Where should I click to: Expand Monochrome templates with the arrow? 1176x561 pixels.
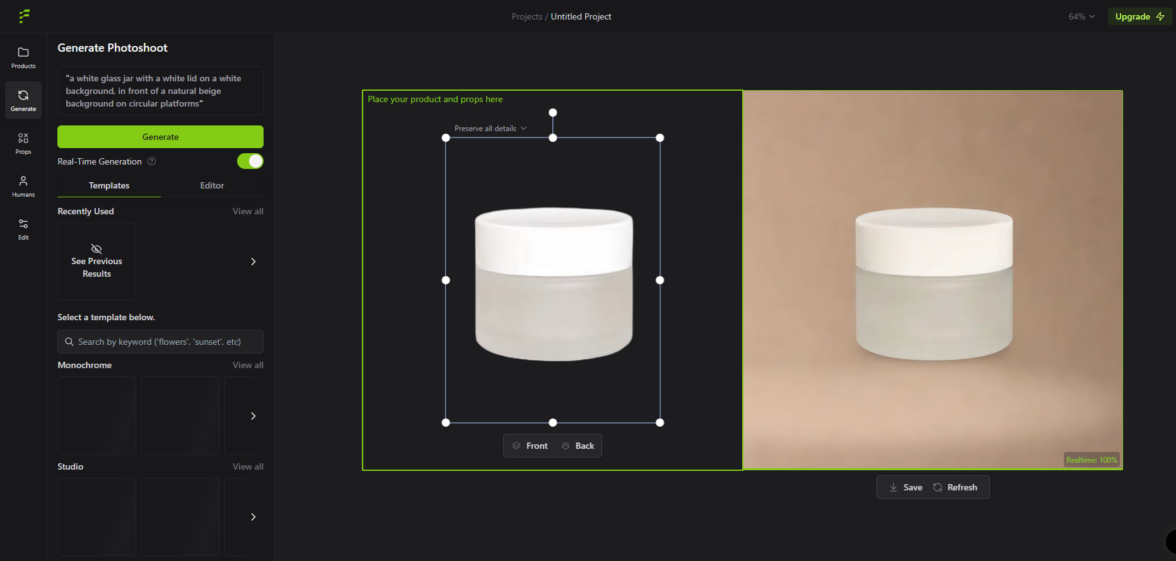click(253, 416)
